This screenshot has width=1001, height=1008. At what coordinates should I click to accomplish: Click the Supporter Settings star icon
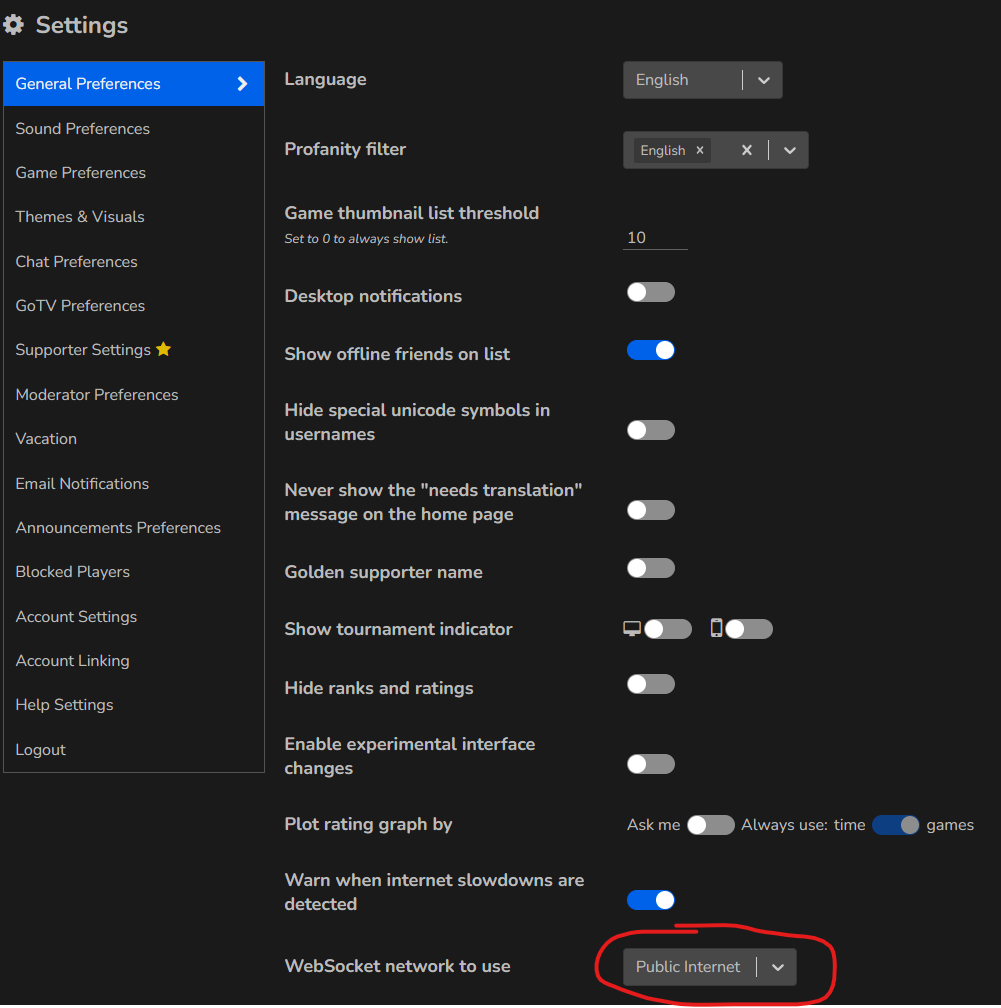[164, 350]
